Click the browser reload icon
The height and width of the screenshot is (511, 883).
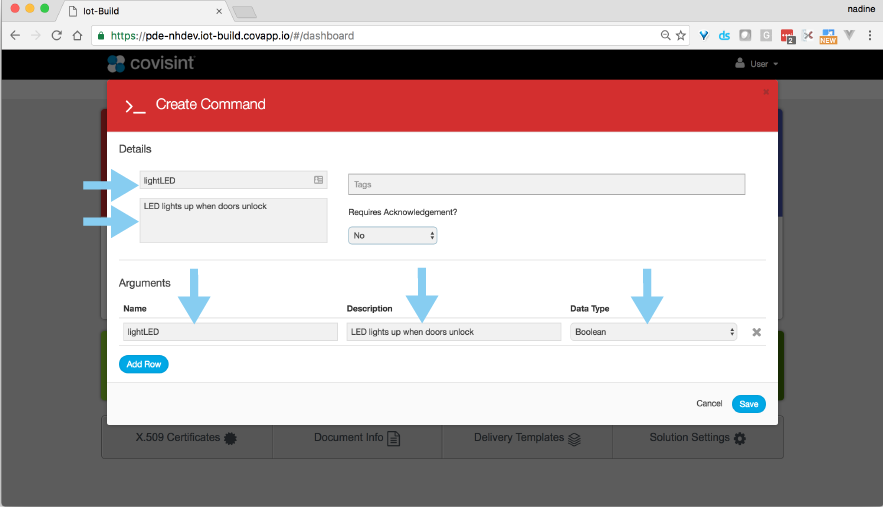(56, 35)
